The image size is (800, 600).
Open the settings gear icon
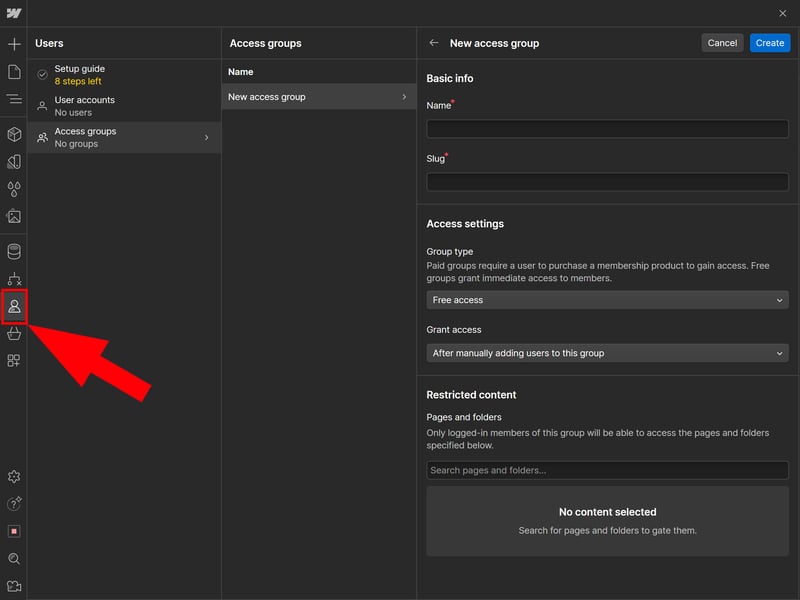[14, 477]
